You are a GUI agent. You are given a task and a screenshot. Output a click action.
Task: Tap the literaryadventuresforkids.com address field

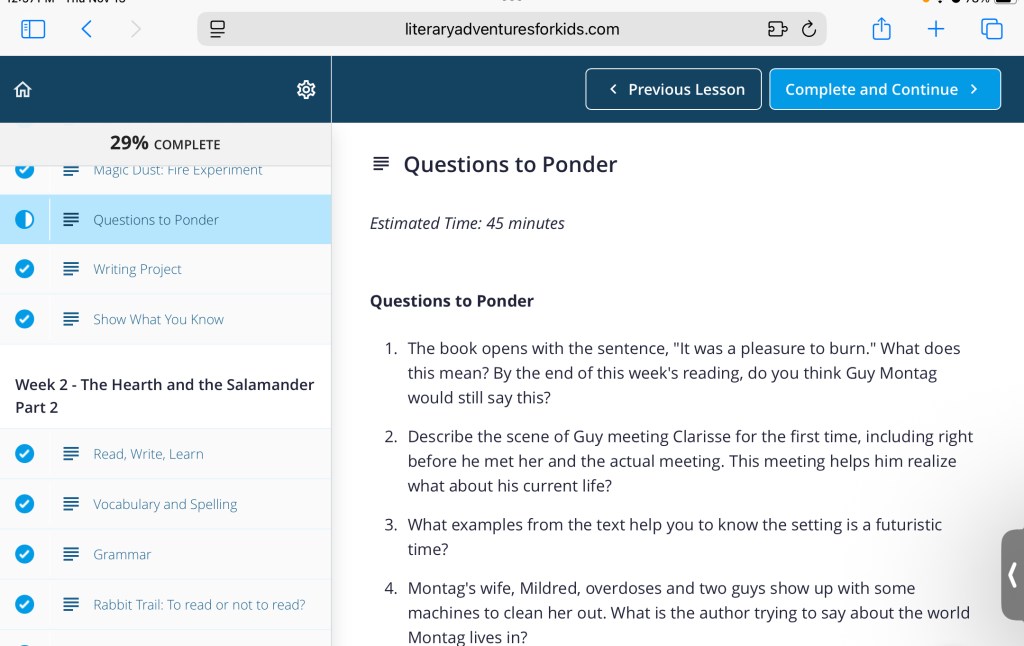pyautogui.click(x=512, y=29)
